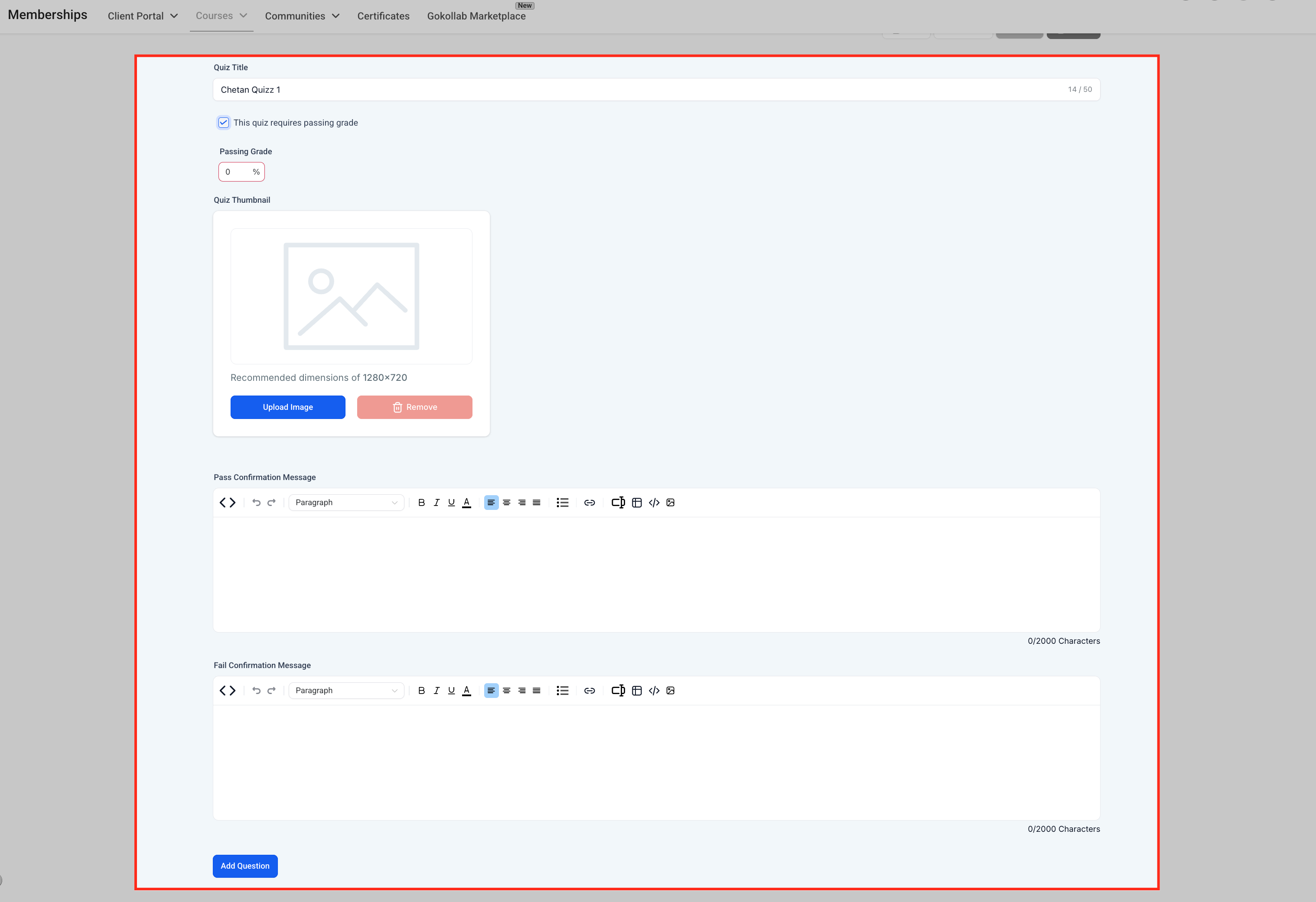Click the Upload Image button
The height and width of the screenshot is (902, 1316).
(x=288, y=407)
